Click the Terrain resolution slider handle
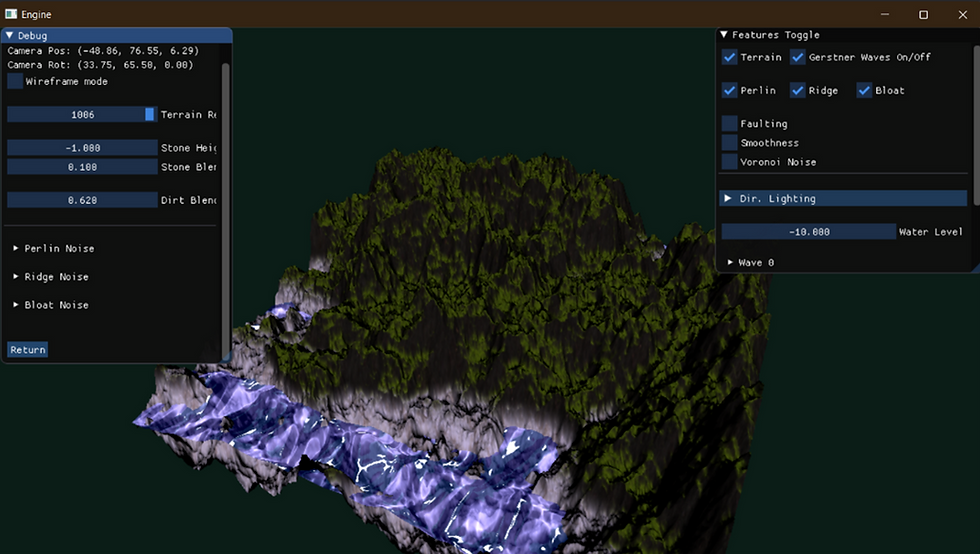The image size is (980, 554). pos(149,114)
